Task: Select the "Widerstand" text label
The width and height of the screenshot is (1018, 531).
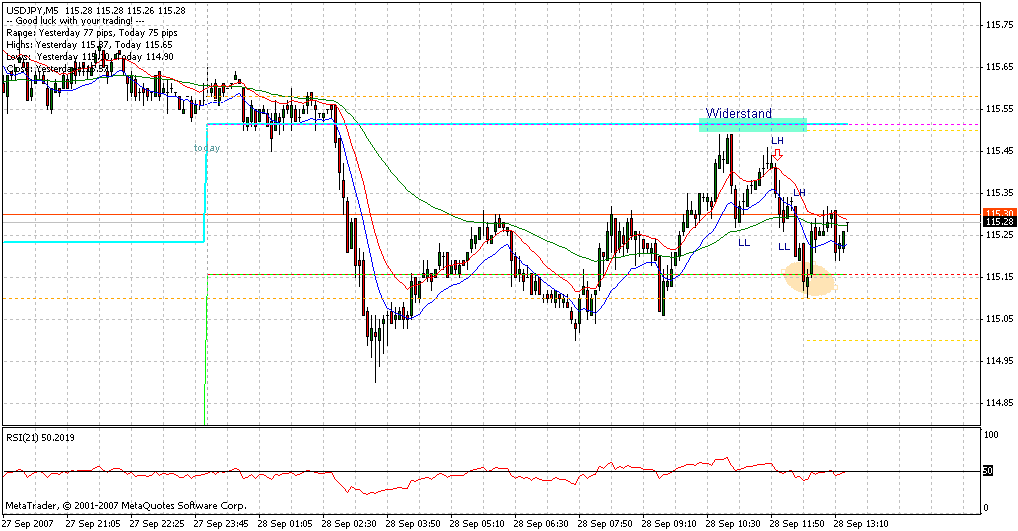Action: 739,114
